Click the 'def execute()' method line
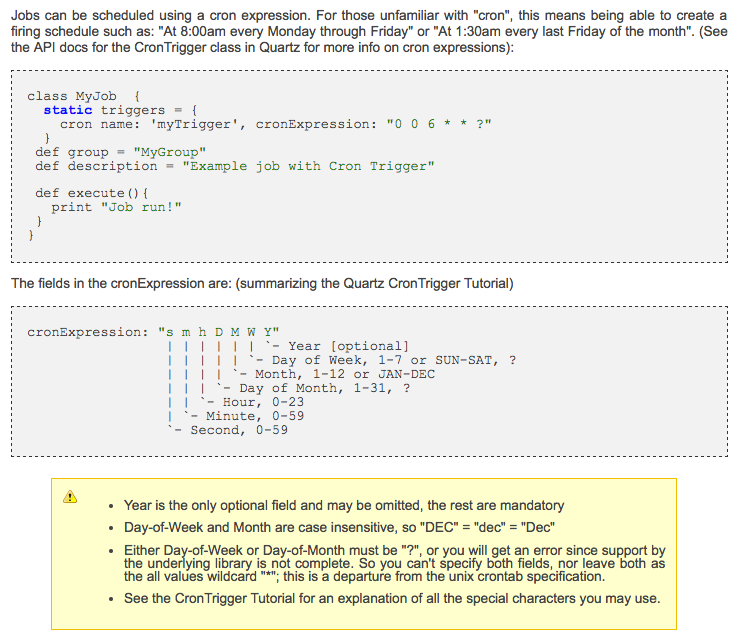 coord(92,193)
